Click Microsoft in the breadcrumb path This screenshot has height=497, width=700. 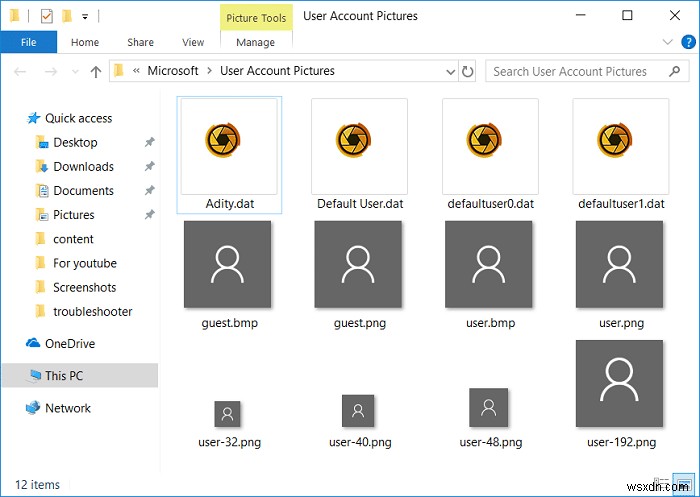tap(173, 71)
